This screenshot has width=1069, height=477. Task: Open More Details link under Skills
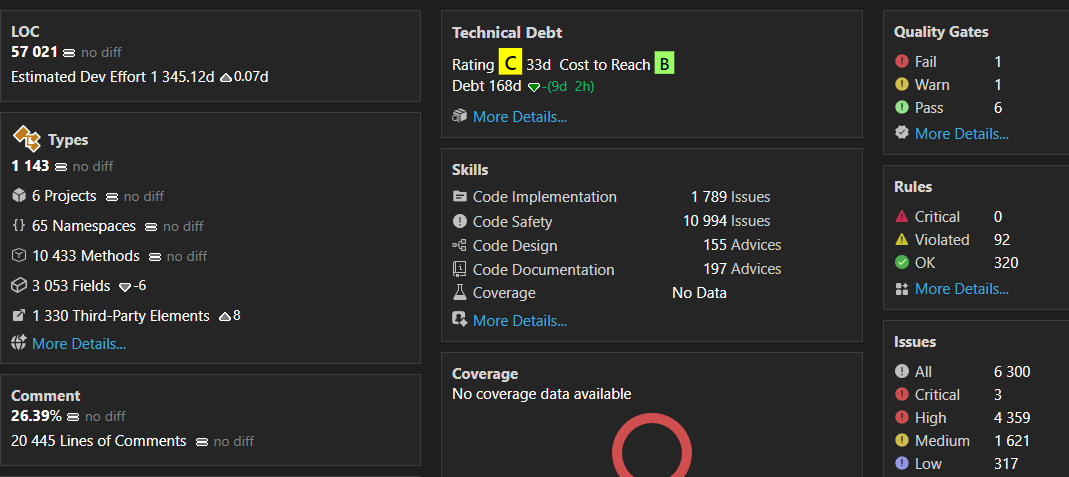tap(520, 320)
